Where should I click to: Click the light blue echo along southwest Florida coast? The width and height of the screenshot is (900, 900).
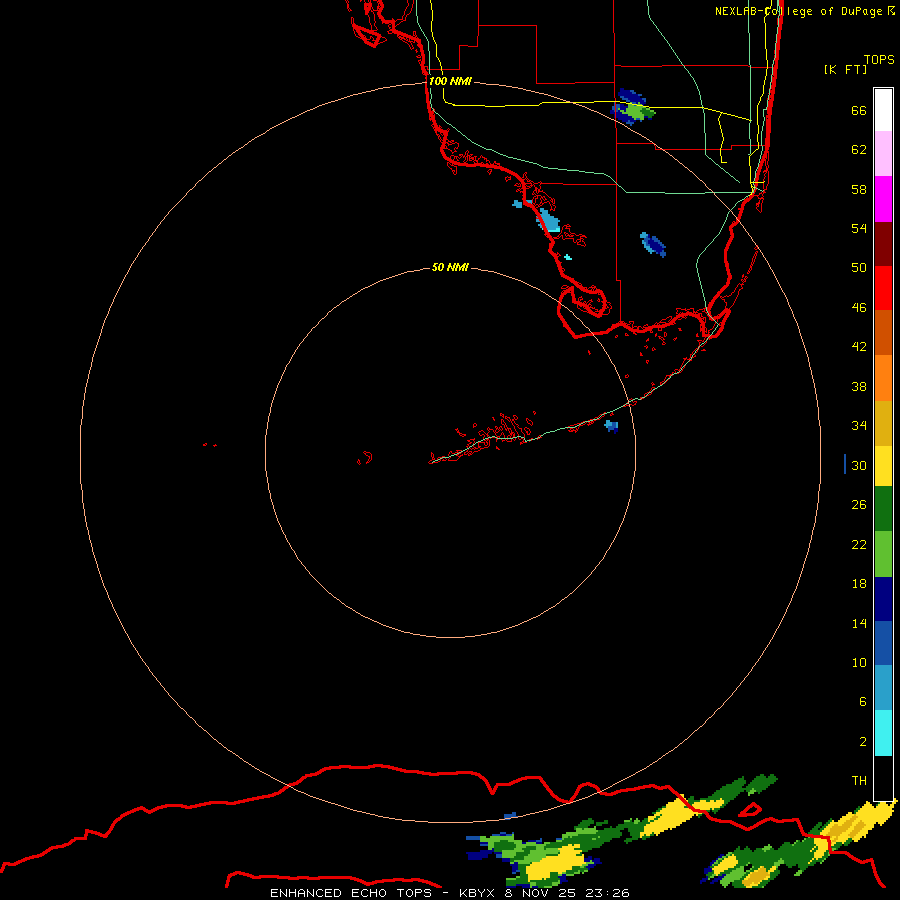coord(548,221)
